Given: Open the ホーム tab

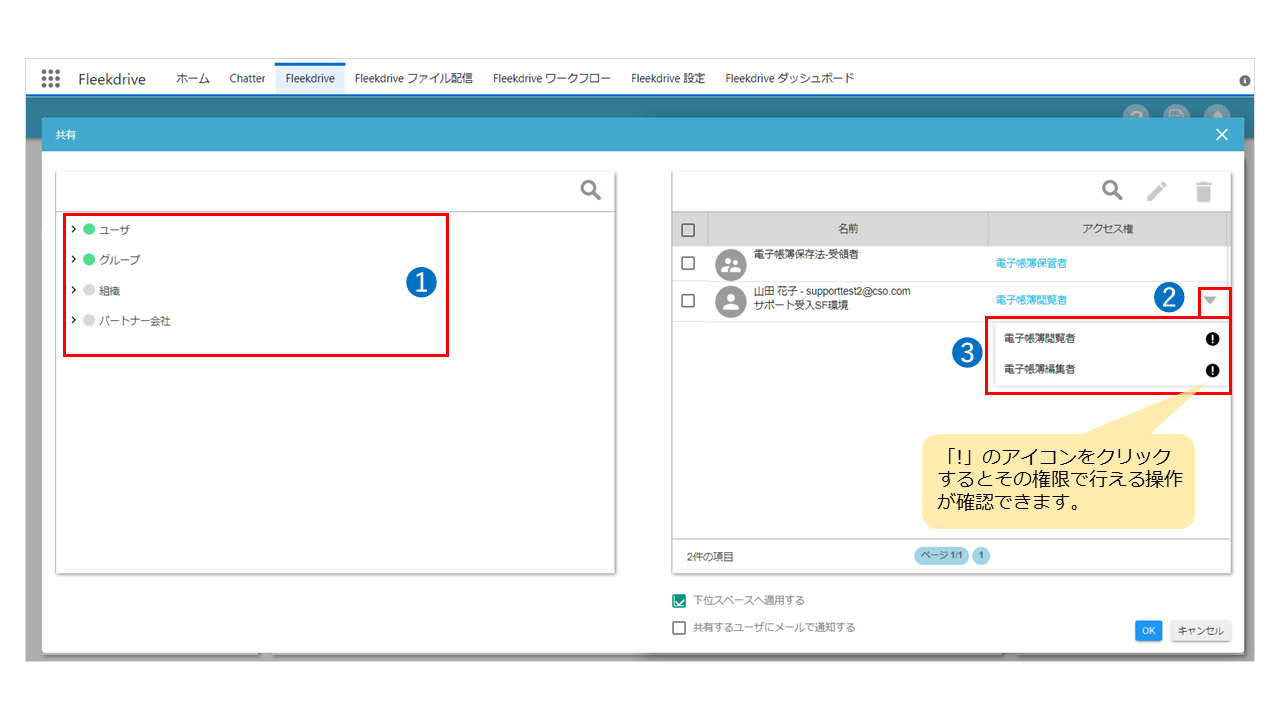Looking at the screenshot, I should click(x=193, y=79).
